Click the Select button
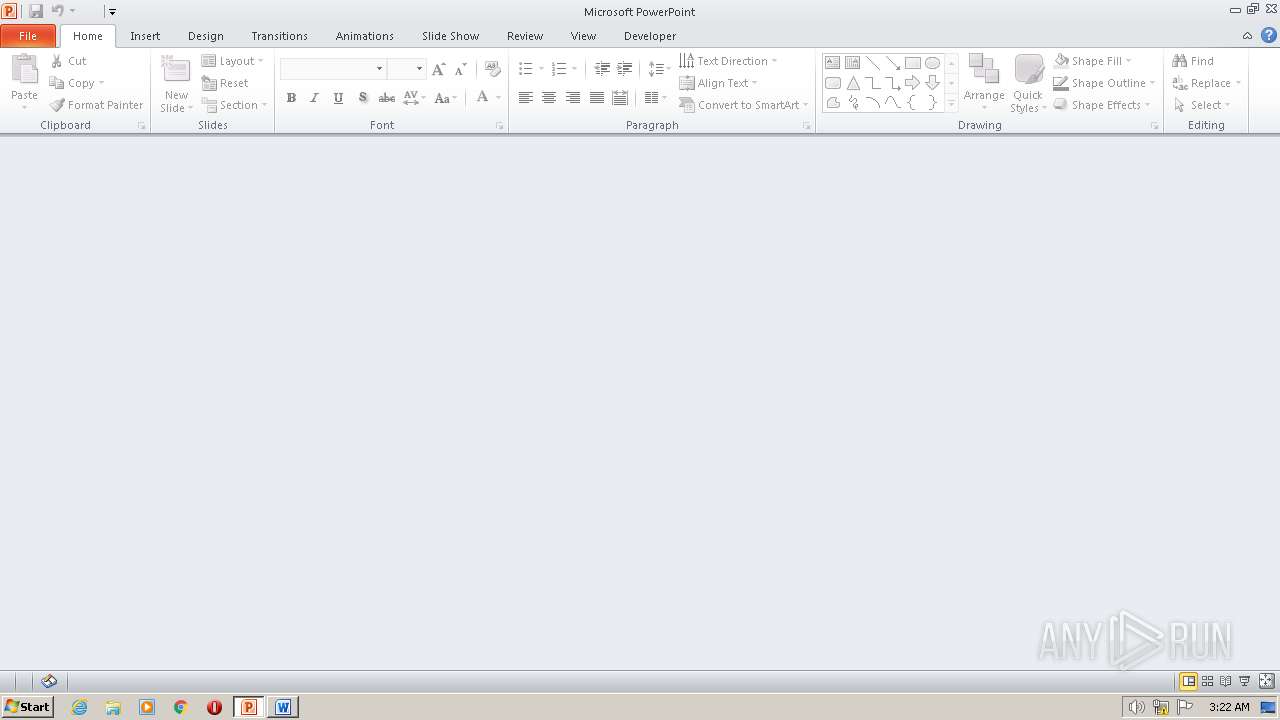 tap(1201, 105)
